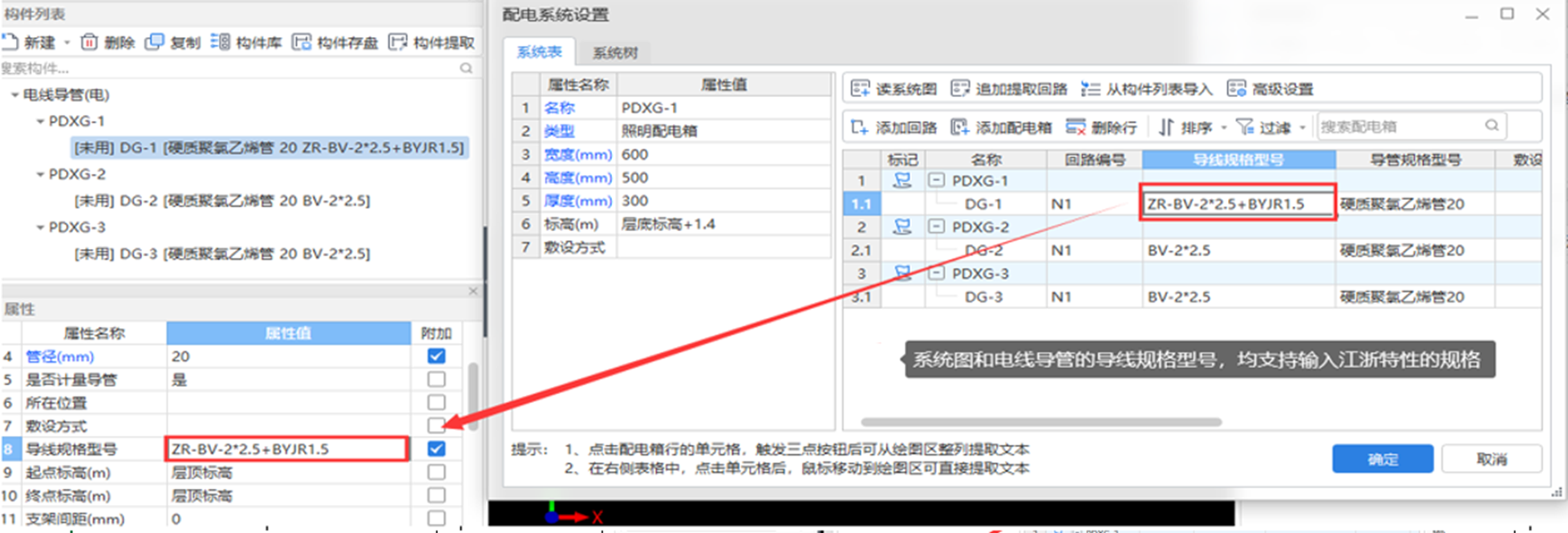
Task: Click 追加提取回路 toolbar icon
Action: coord(960,88)
